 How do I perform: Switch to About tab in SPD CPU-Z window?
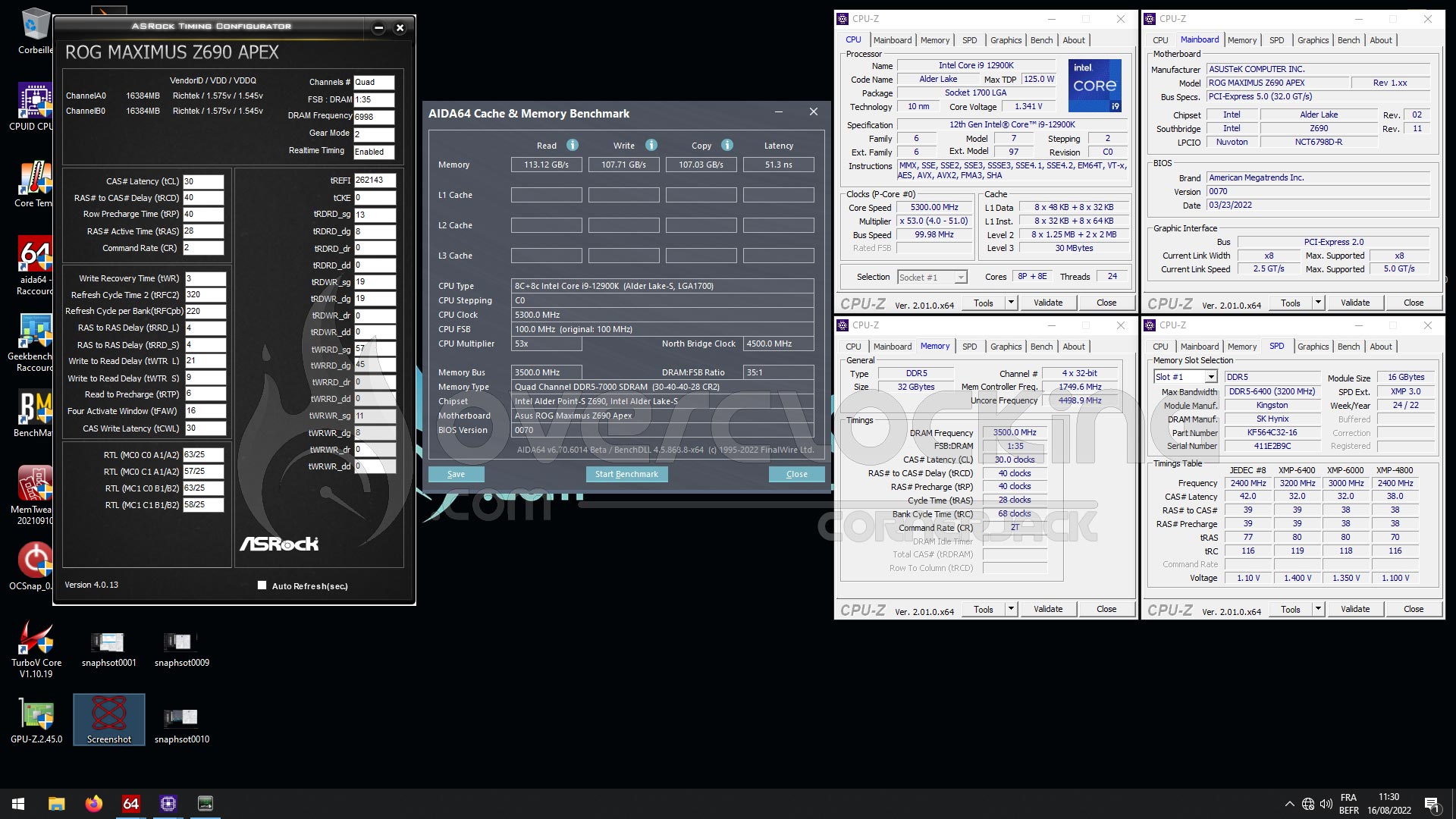pyautogui.click(x=1380, y=347)
